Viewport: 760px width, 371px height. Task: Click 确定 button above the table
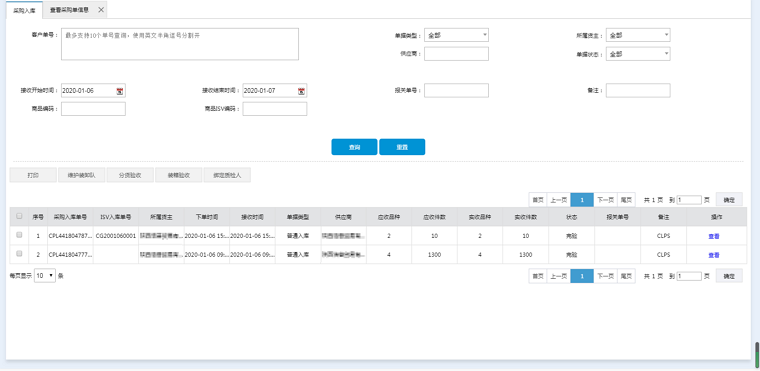[x=729, y=200]
